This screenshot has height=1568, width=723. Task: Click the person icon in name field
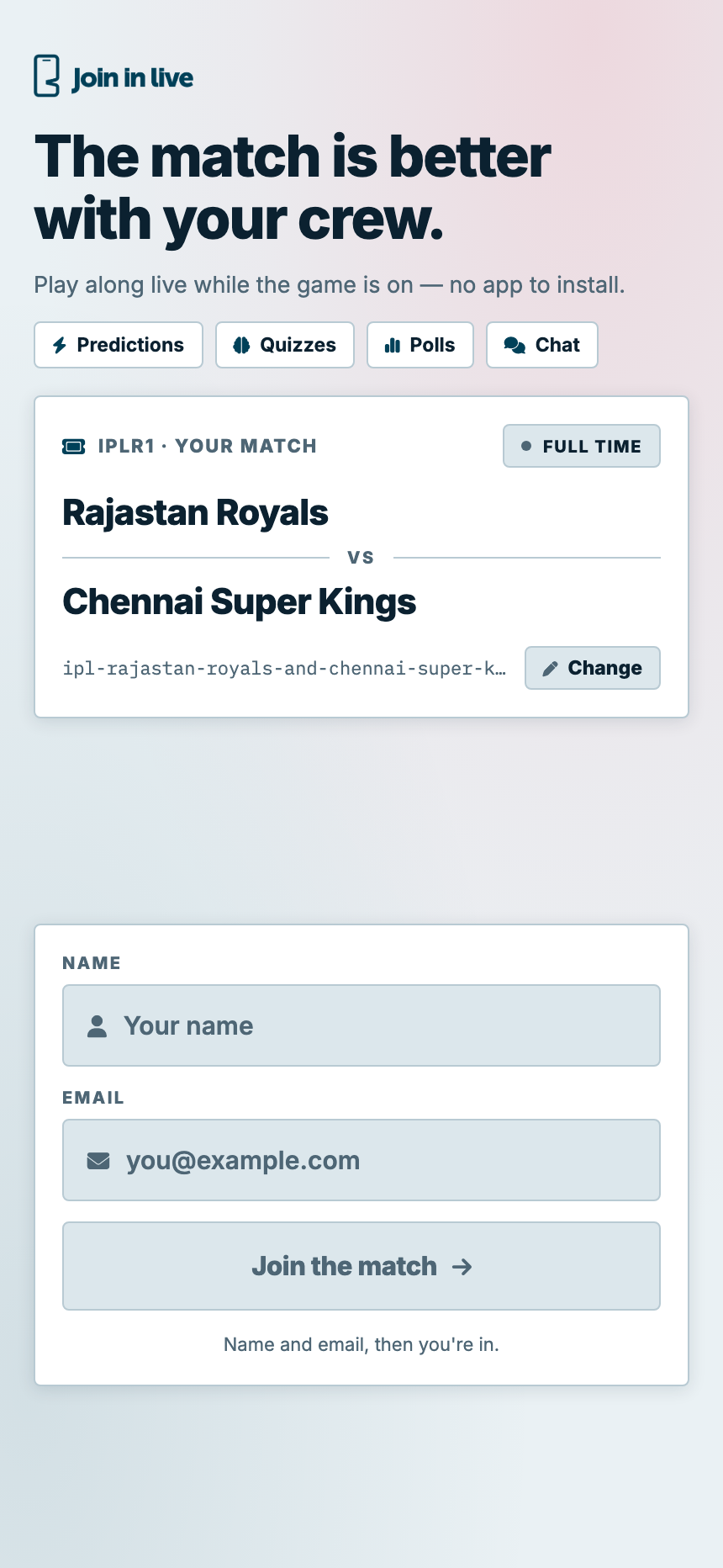(98, 1025)
